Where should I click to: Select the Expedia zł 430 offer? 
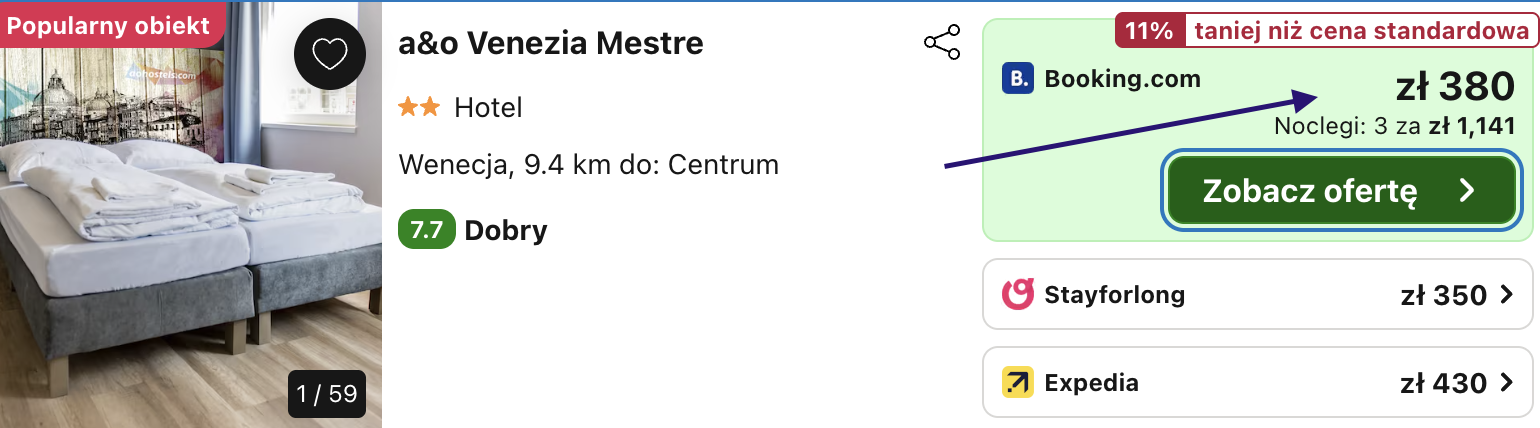point(1257,382)
